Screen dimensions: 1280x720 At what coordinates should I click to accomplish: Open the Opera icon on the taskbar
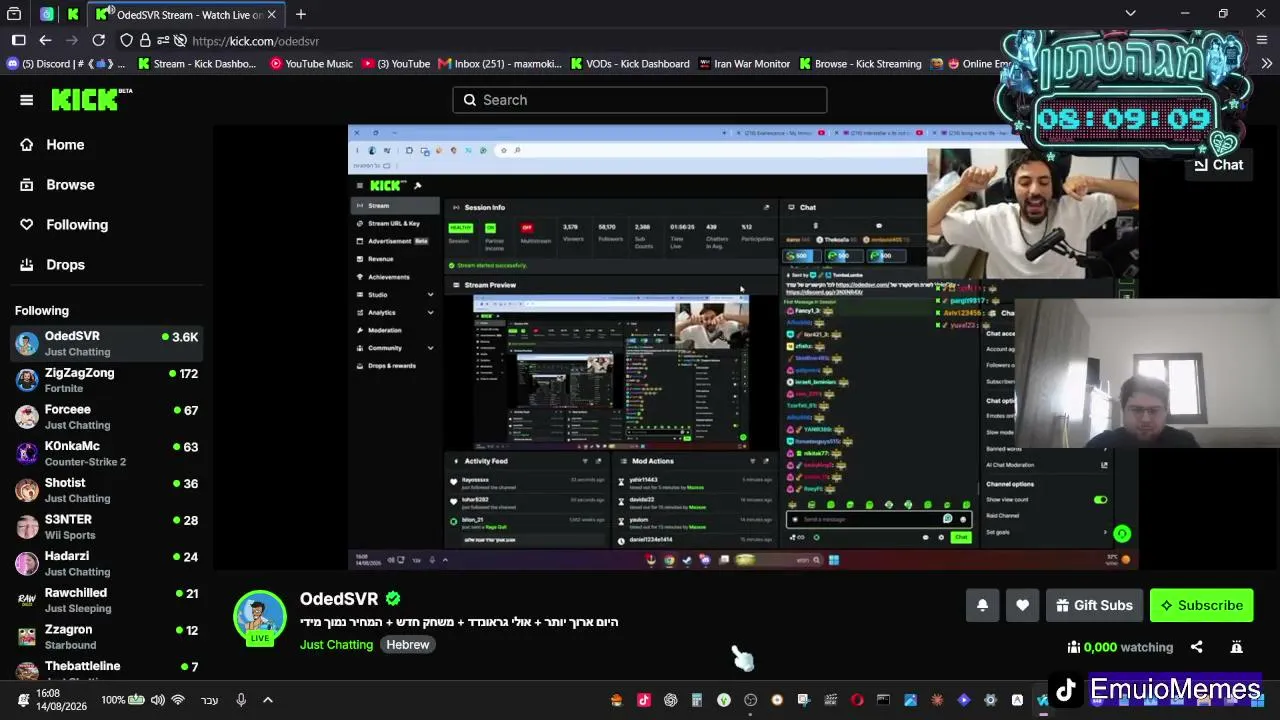[857, 700]
